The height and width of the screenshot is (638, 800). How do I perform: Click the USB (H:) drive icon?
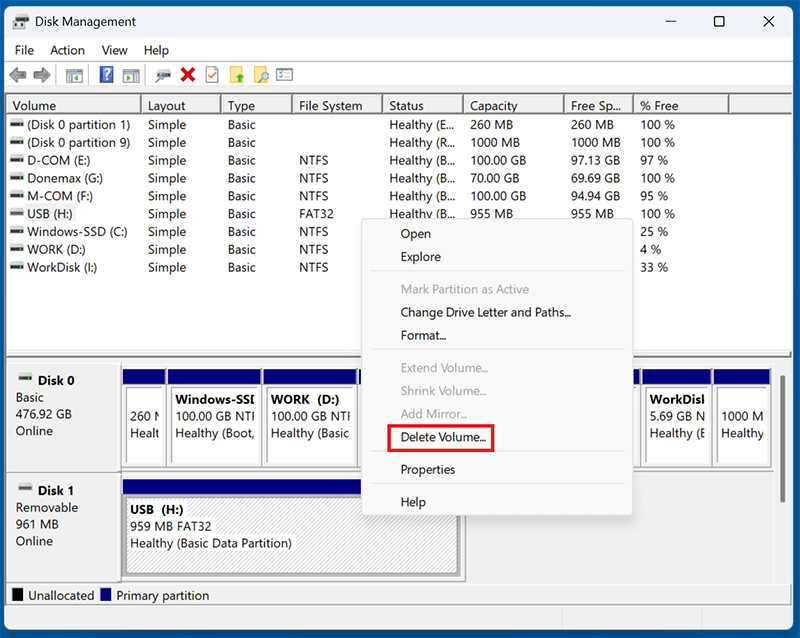click(18, 213)
